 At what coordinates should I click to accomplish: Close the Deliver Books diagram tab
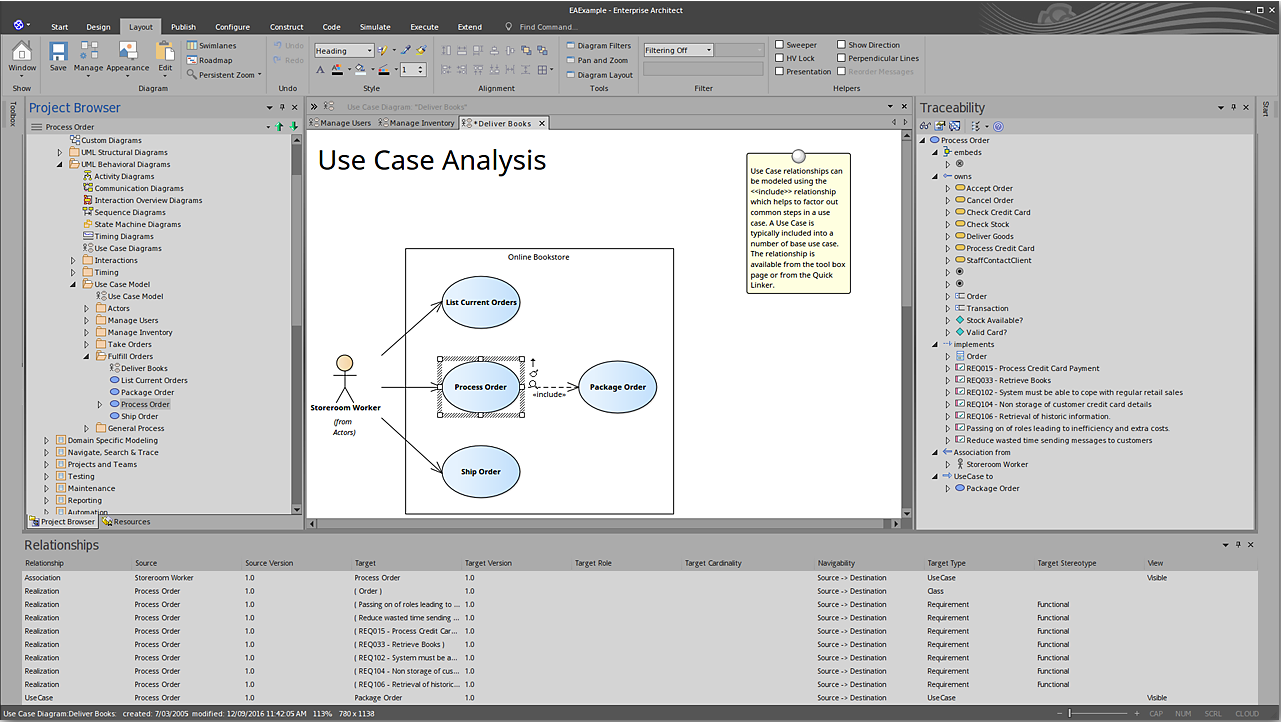[x=542, y=123]
